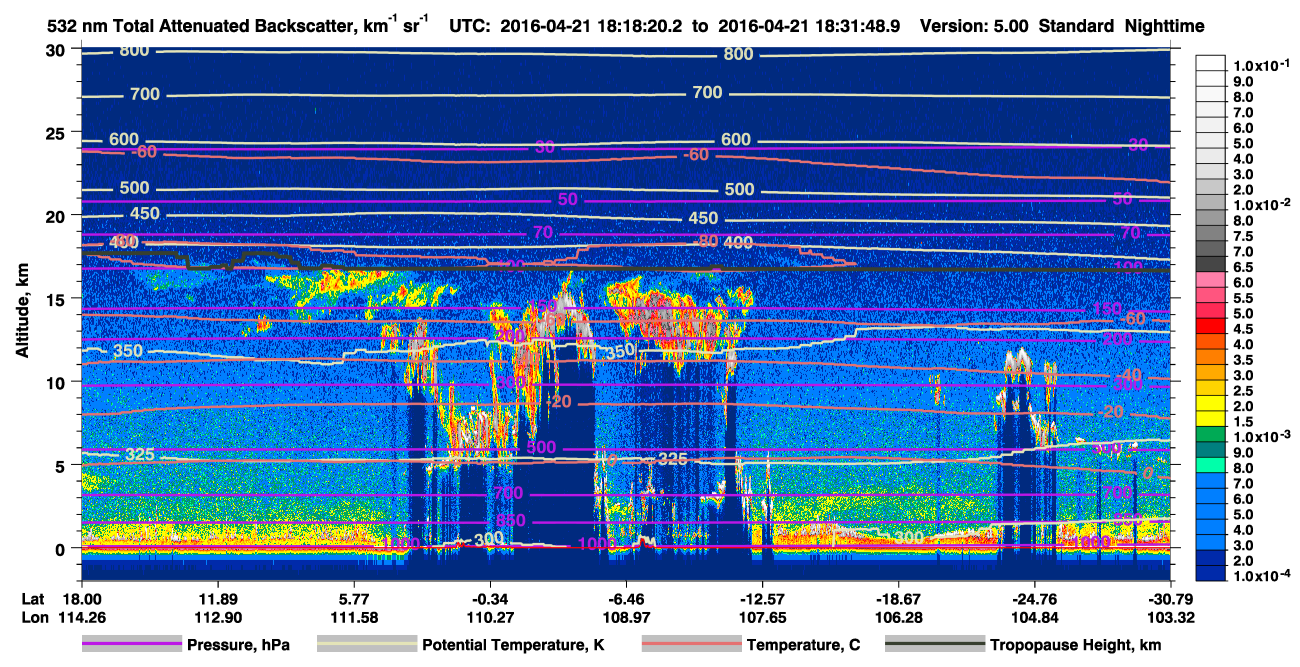Click the altitude axis tick label 20

tap(58, 216)
